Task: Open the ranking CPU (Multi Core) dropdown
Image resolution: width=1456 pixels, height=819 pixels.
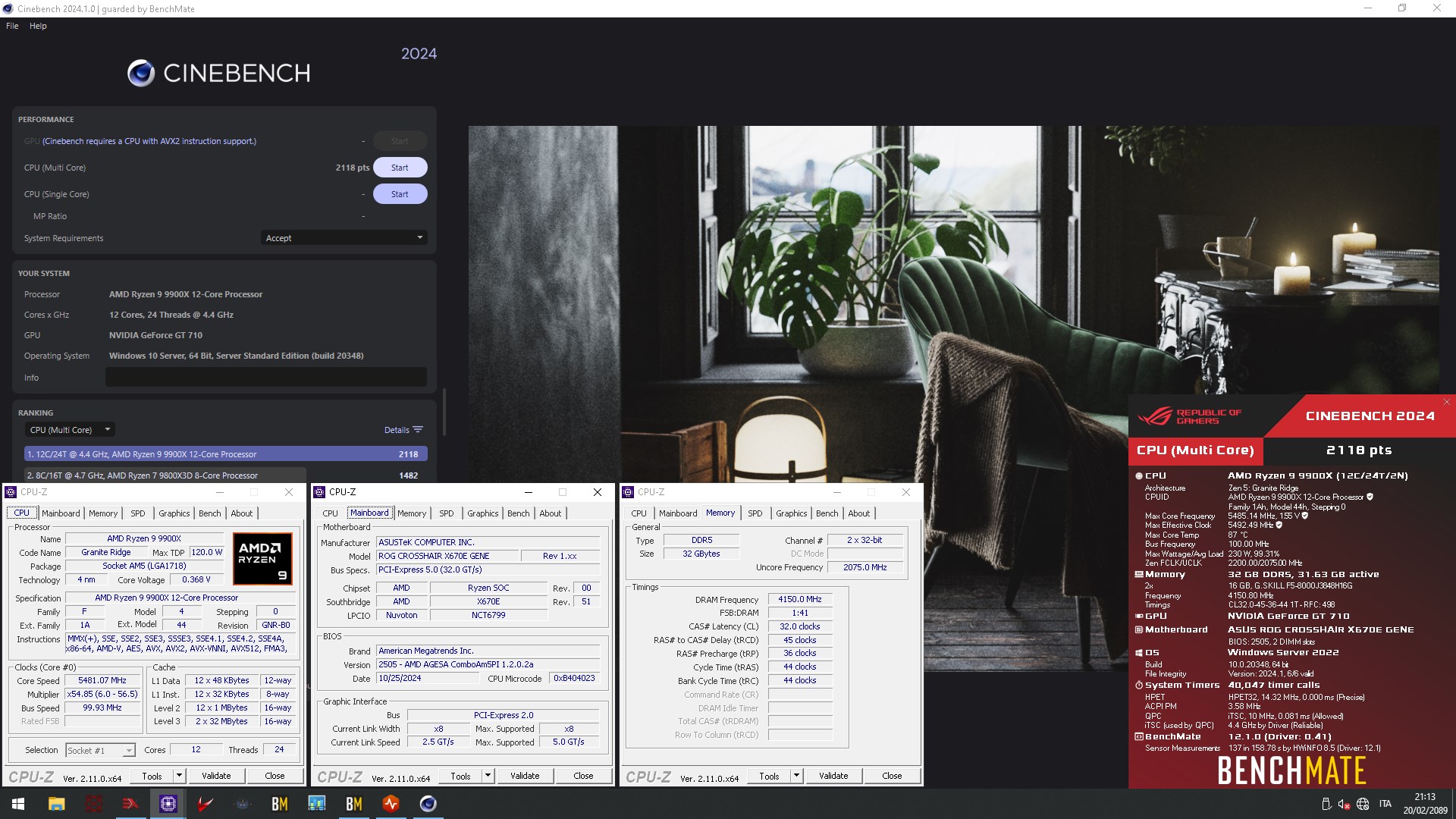Action: [x=70, y=430]
